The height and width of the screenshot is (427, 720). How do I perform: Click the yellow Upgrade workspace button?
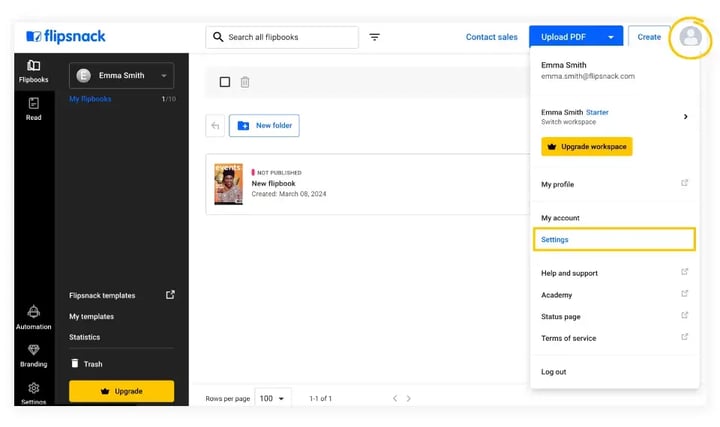click(586, 146)
